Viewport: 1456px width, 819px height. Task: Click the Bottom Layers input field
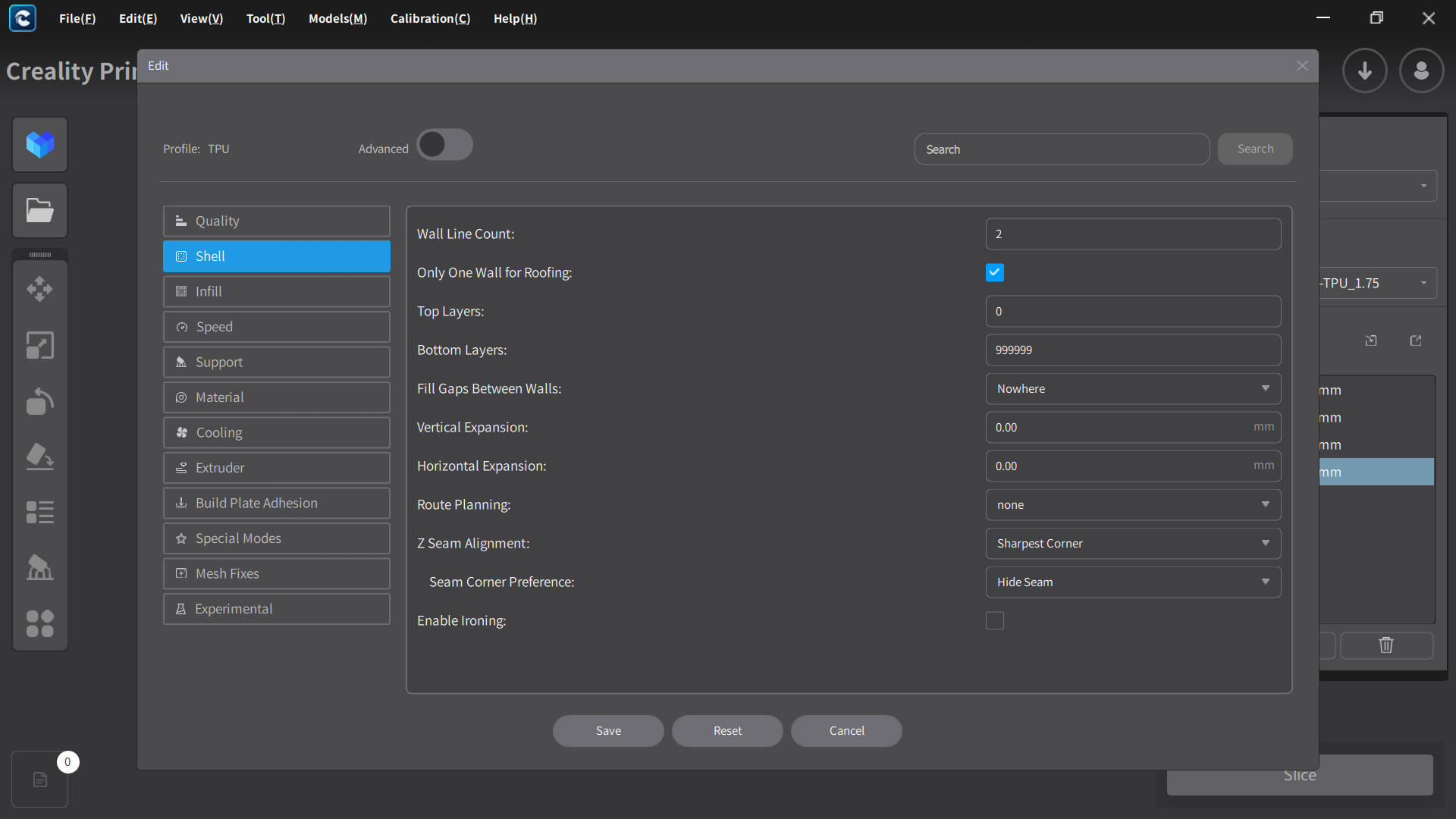coord(1133,350)
